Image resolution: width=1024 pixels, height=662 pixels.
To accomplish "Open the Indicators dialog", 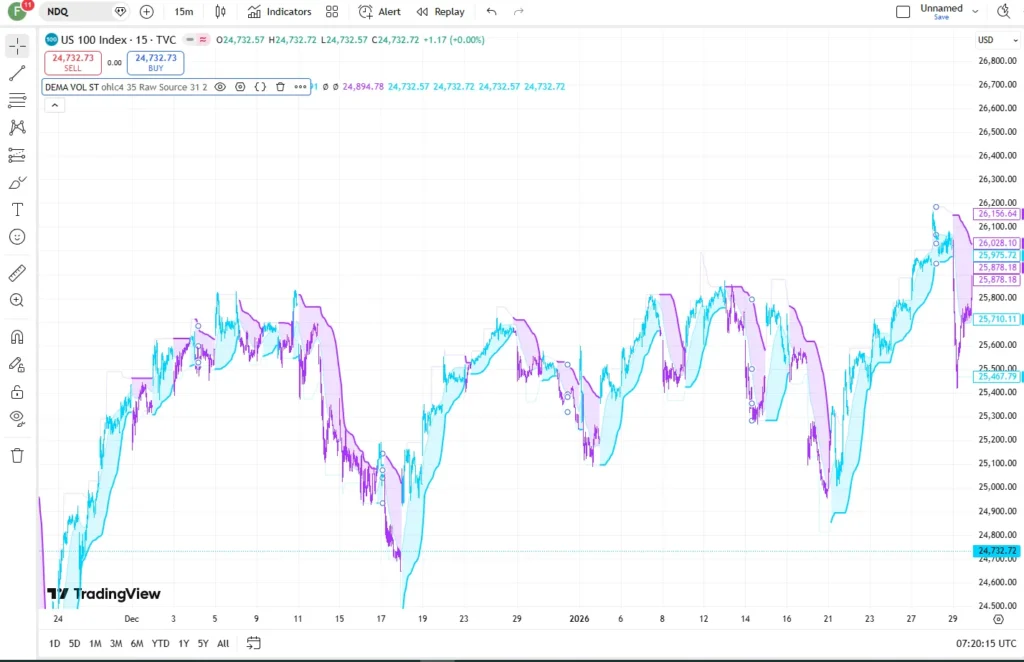I will [x=280, y=12].
